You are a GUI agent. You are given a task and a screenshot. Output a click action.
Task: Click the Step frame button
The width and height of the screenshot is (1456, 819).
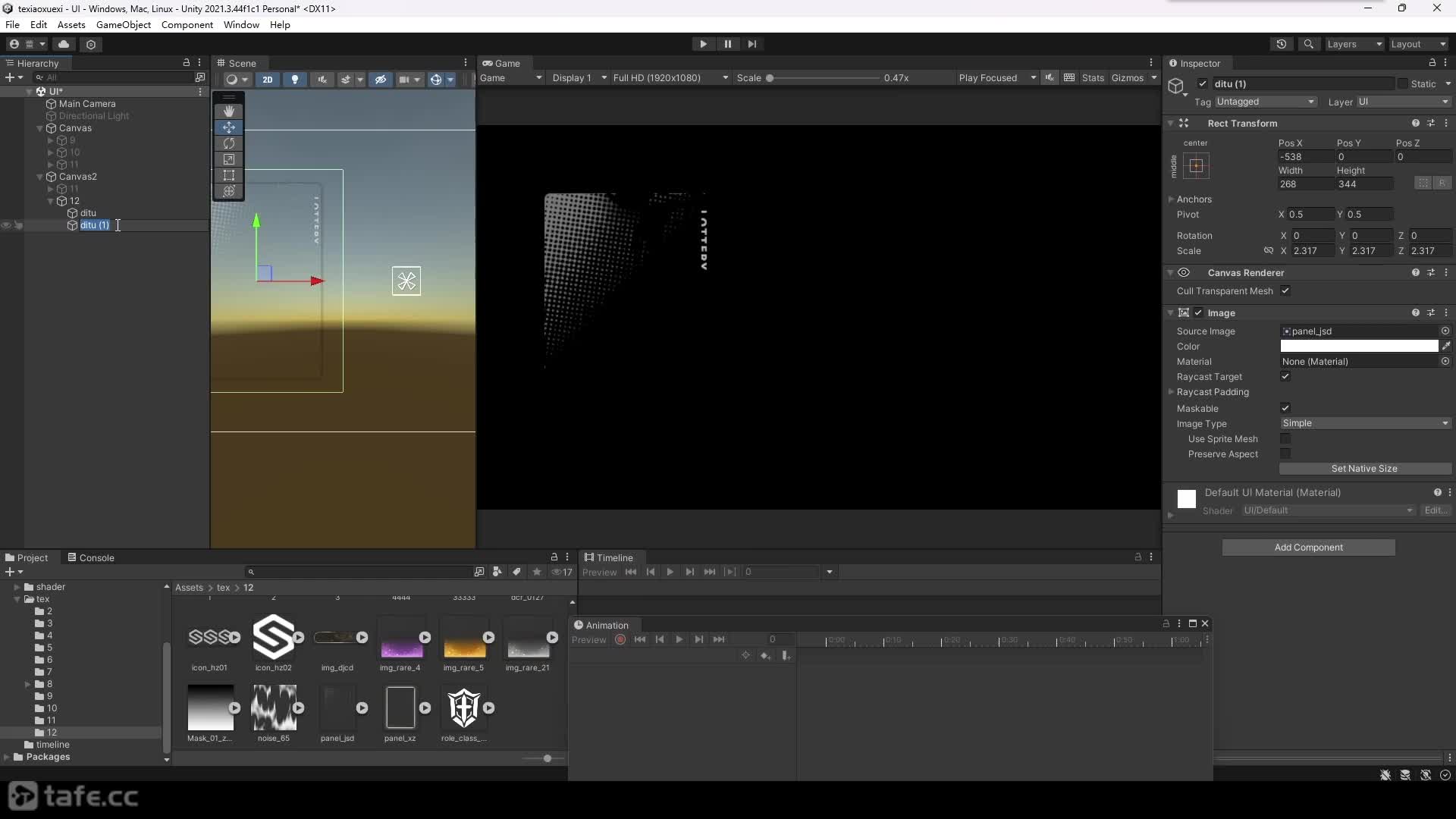tap(752, 44)
